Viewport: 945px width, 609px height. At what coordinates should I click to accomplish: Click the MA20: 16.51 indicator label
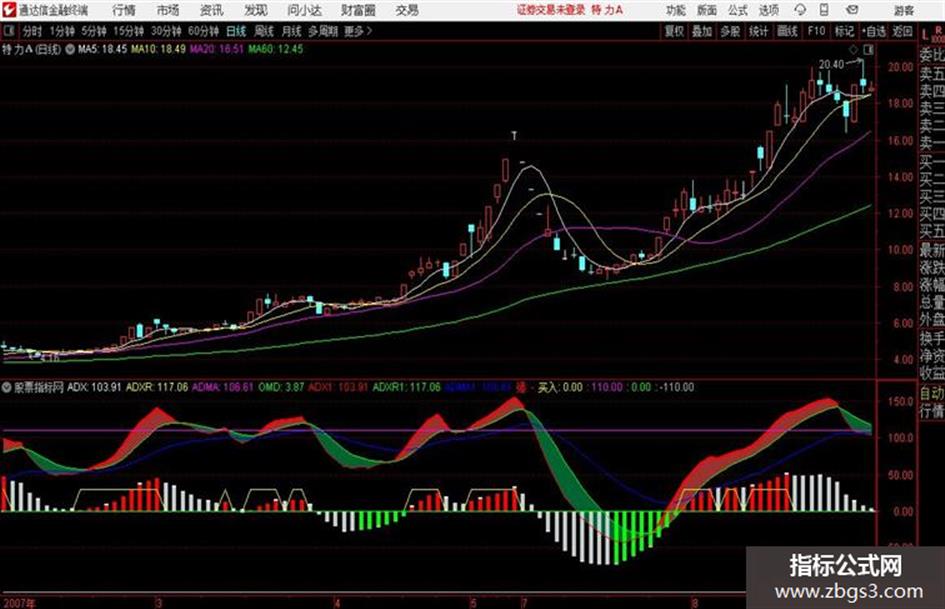click(217, 49)
